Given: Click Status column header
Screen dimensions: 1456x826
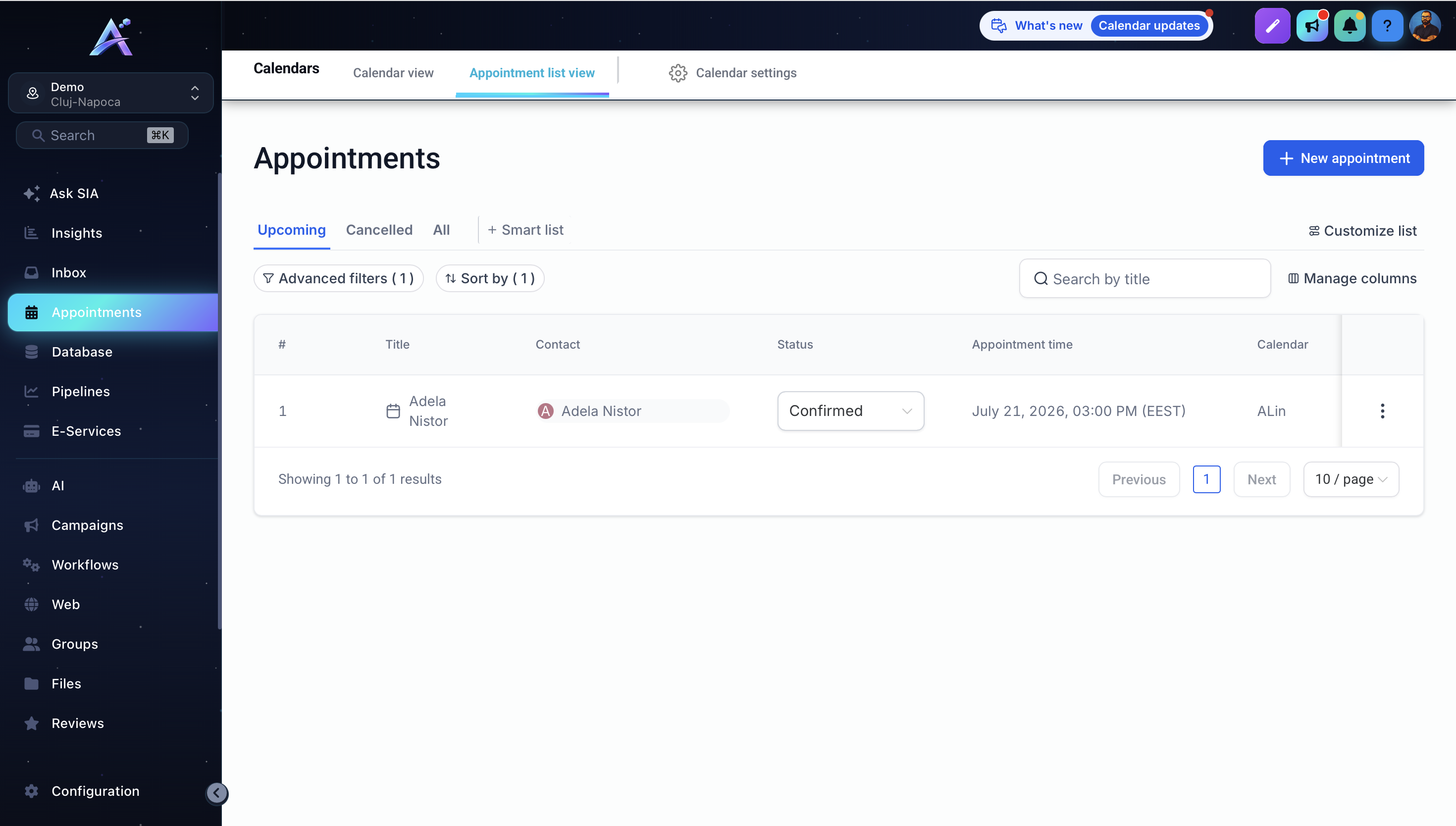Looking at the screenshot, I should [x=795, y=345].
